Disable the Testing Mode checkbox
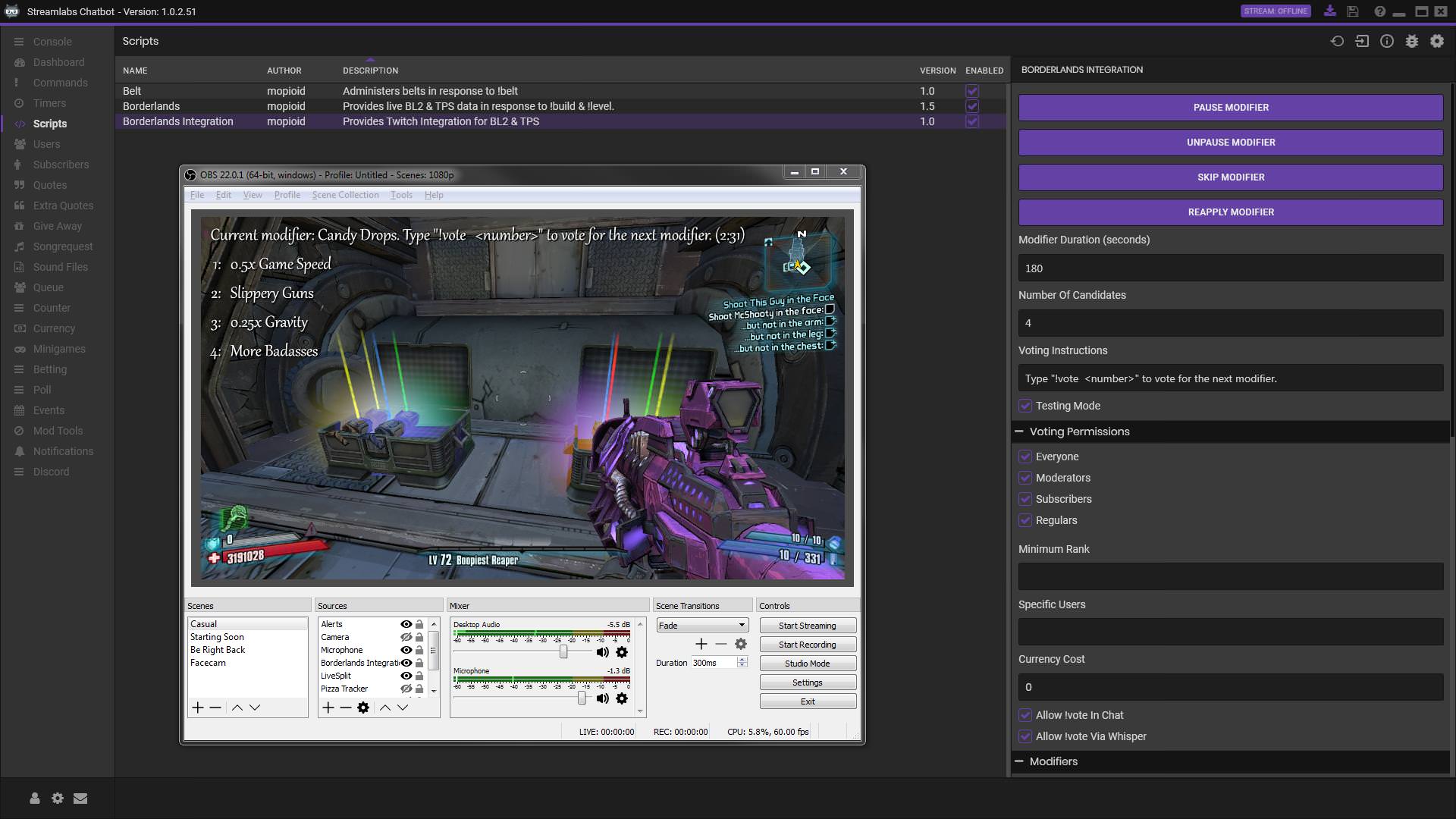1456x819 pixels. (1025, 406)
